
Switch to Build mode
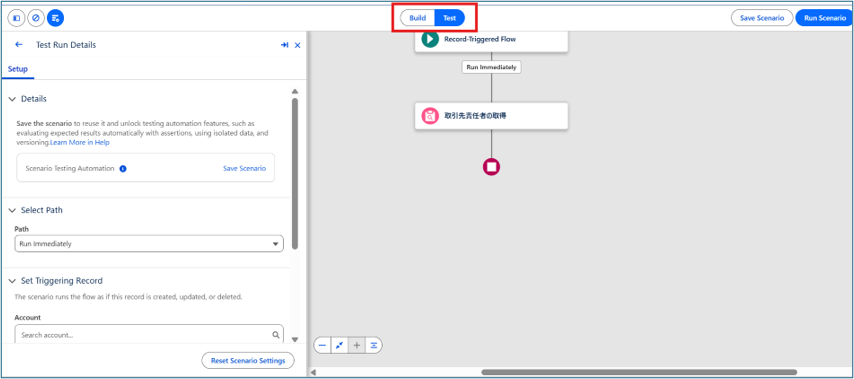pyautogui.click(x=418, y=18)
